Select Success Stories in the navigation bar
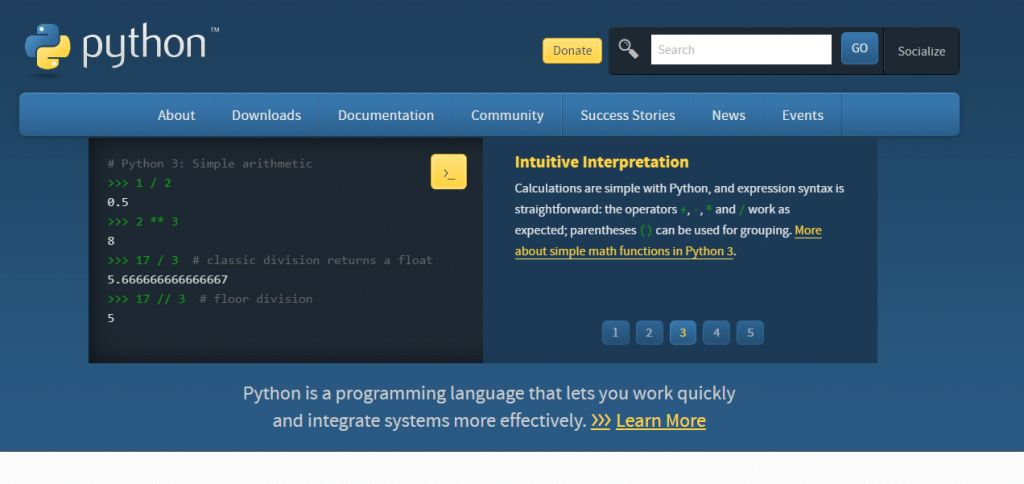The height and width of the screenshot is (484, 1024). click(627, 115)
